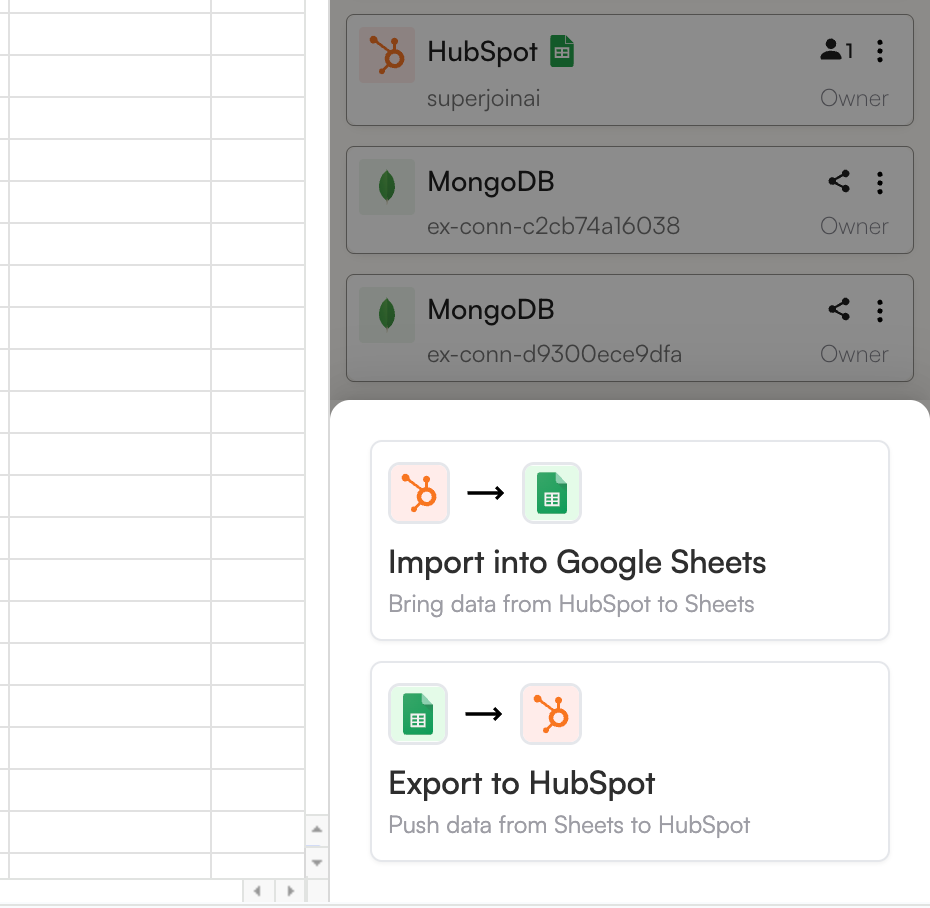Viewport: 930px width, 908px height.
Task: Click the arrow between icons in Import card
Action: (486, 493)
